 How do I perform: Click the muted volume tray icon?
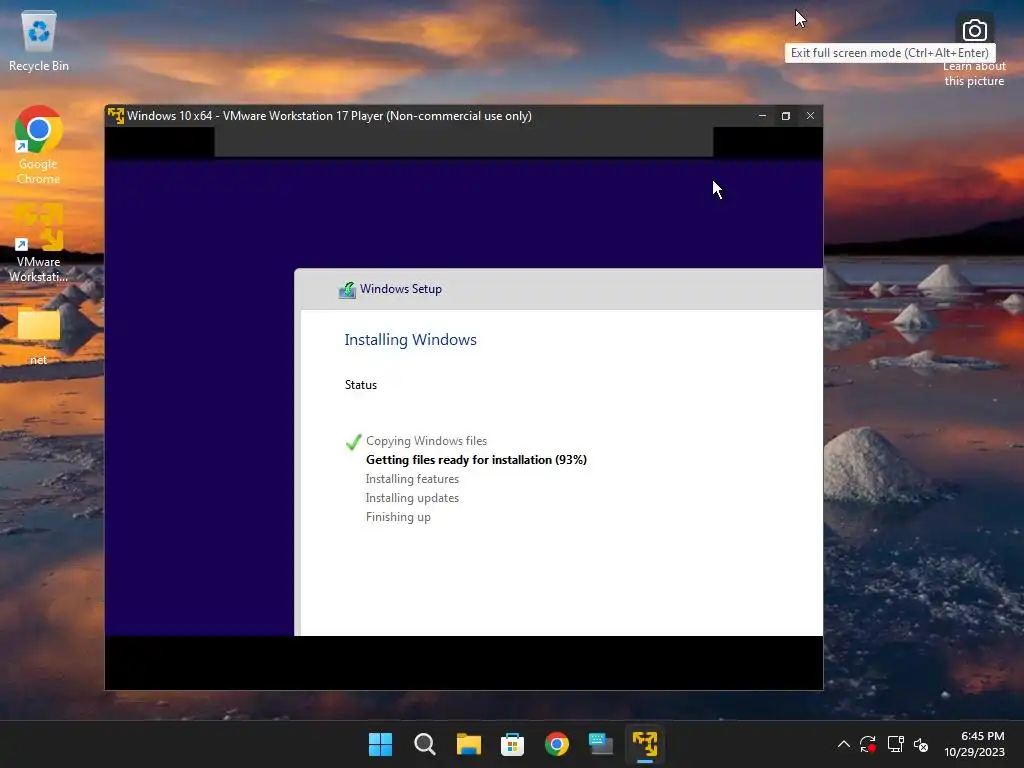click(921, 744)
